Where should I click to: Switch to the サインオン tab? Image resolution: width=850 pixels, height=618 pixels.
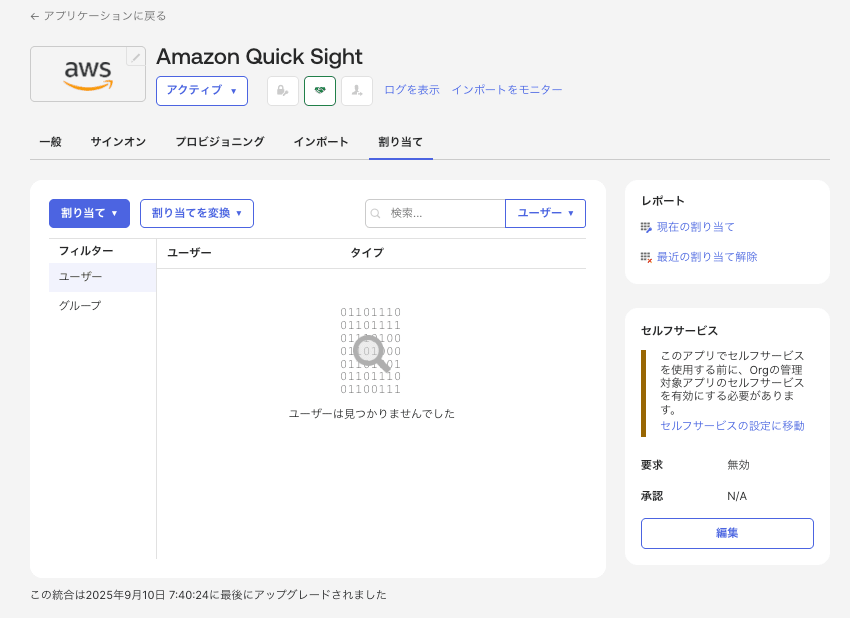[118, 142]
